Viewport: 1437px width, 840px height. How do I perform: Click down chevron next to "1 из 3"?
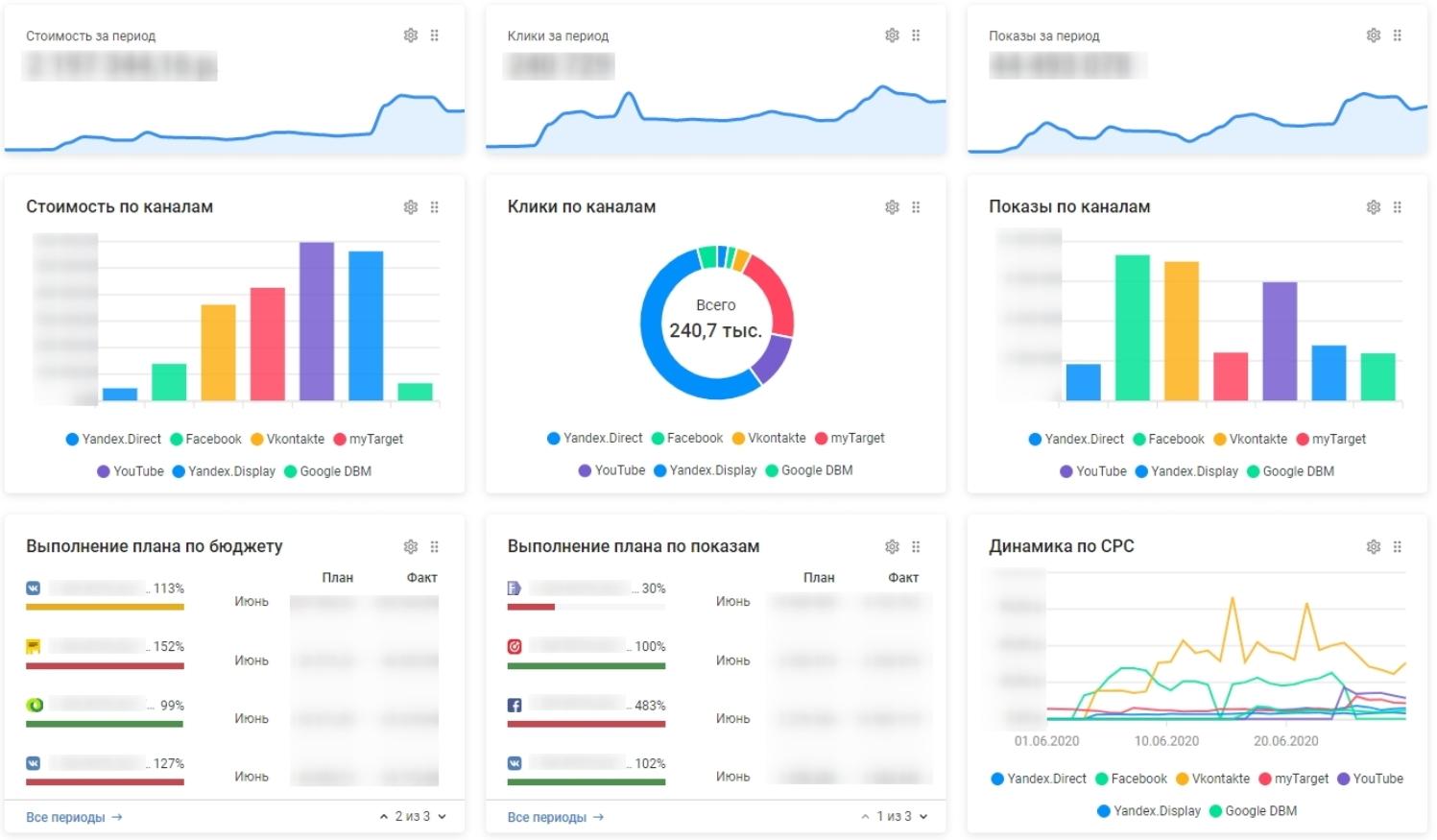[x=923, y=817]
